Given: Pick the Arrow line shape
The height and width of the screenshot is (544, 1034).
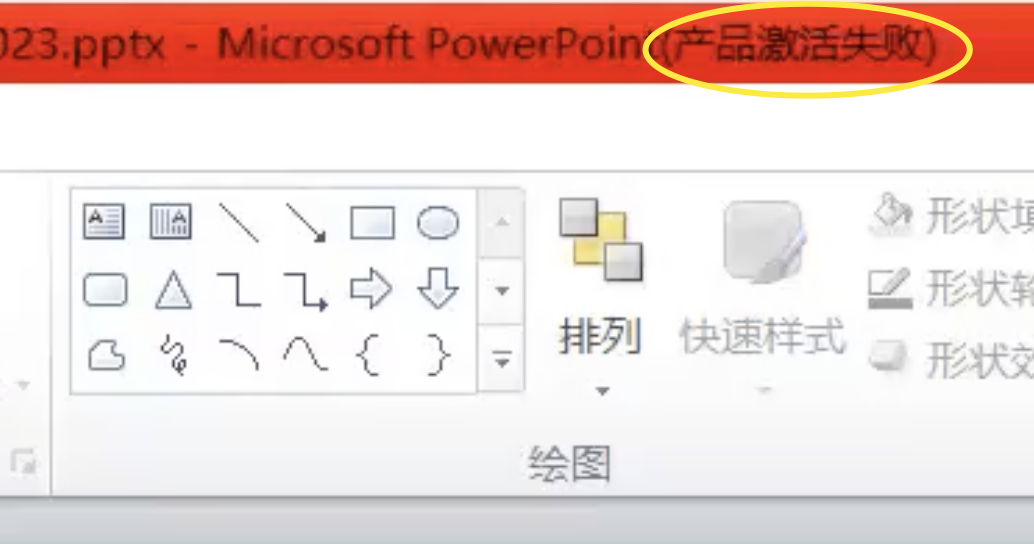Looking at the screenshot, I should click(x=305, y=222).
